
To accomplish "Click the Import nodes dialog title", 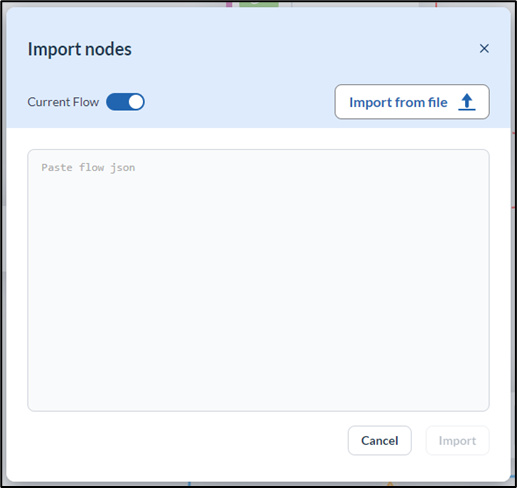I will pos(80,49).
